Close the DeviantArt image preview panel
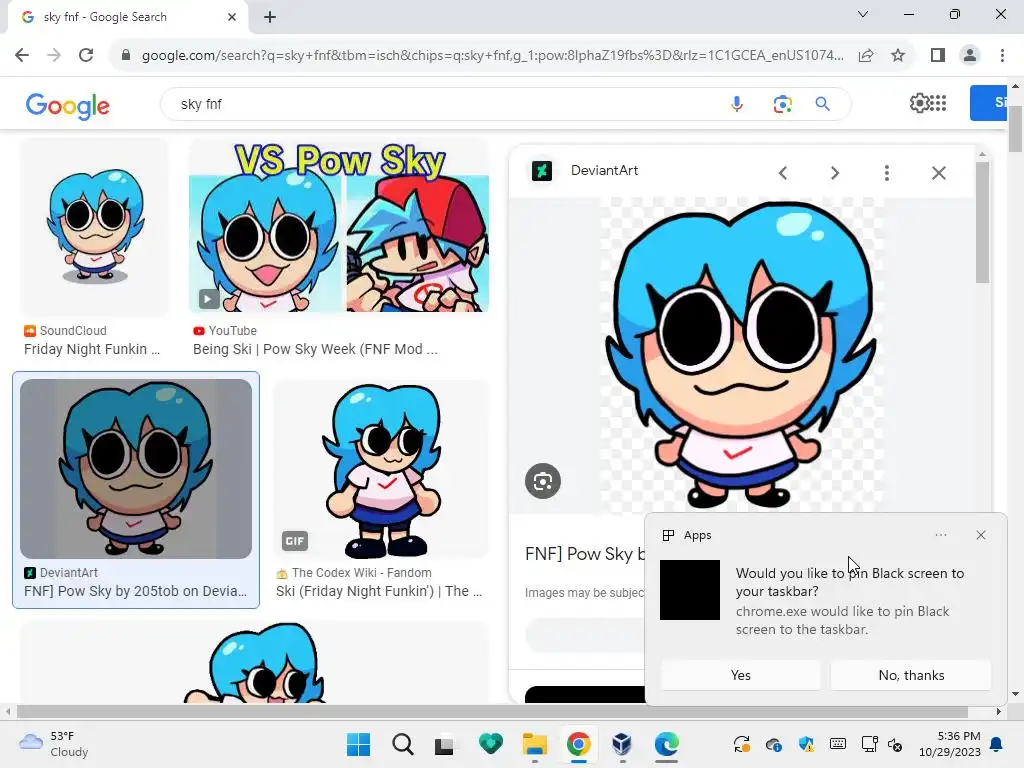The image size is (1024, 768). 938,173
